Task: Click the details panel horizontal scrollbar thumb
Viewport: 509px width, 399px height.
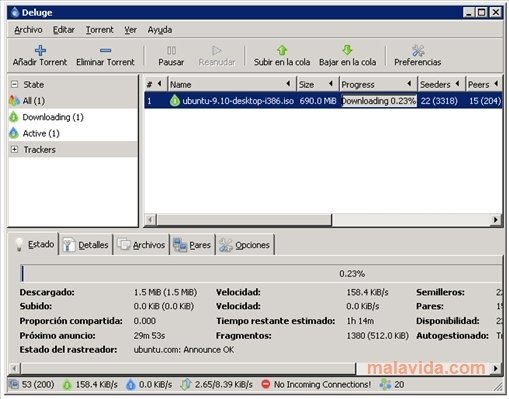Action: [x=188, y=368]
